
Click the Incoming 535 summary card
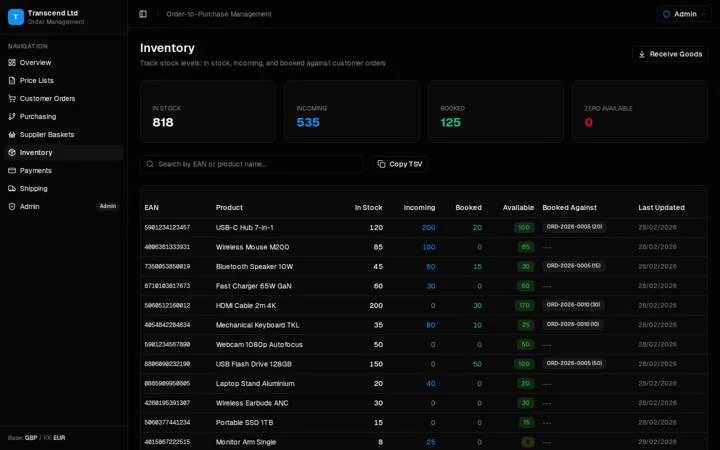(x=352, y=112)
